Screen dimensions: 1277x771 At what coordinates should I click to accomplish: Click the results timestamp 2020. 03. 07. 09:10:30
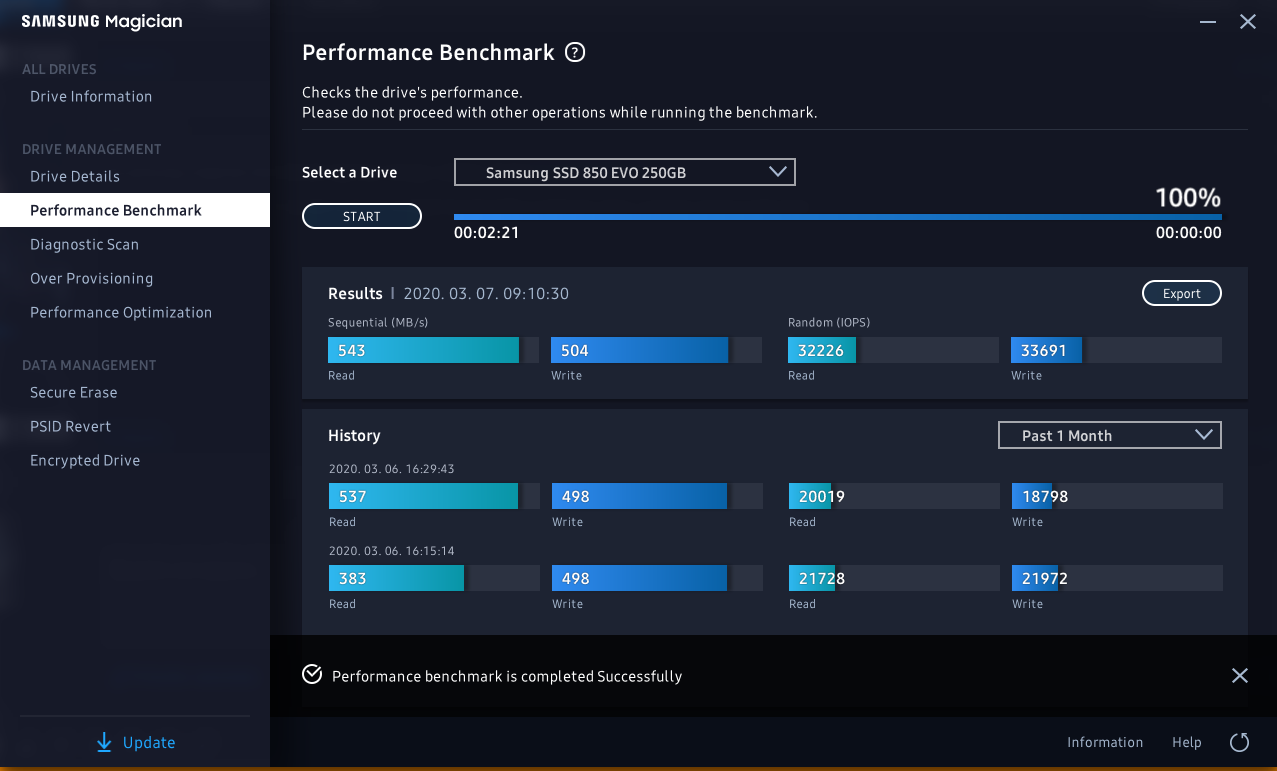(x=486, y=294)
